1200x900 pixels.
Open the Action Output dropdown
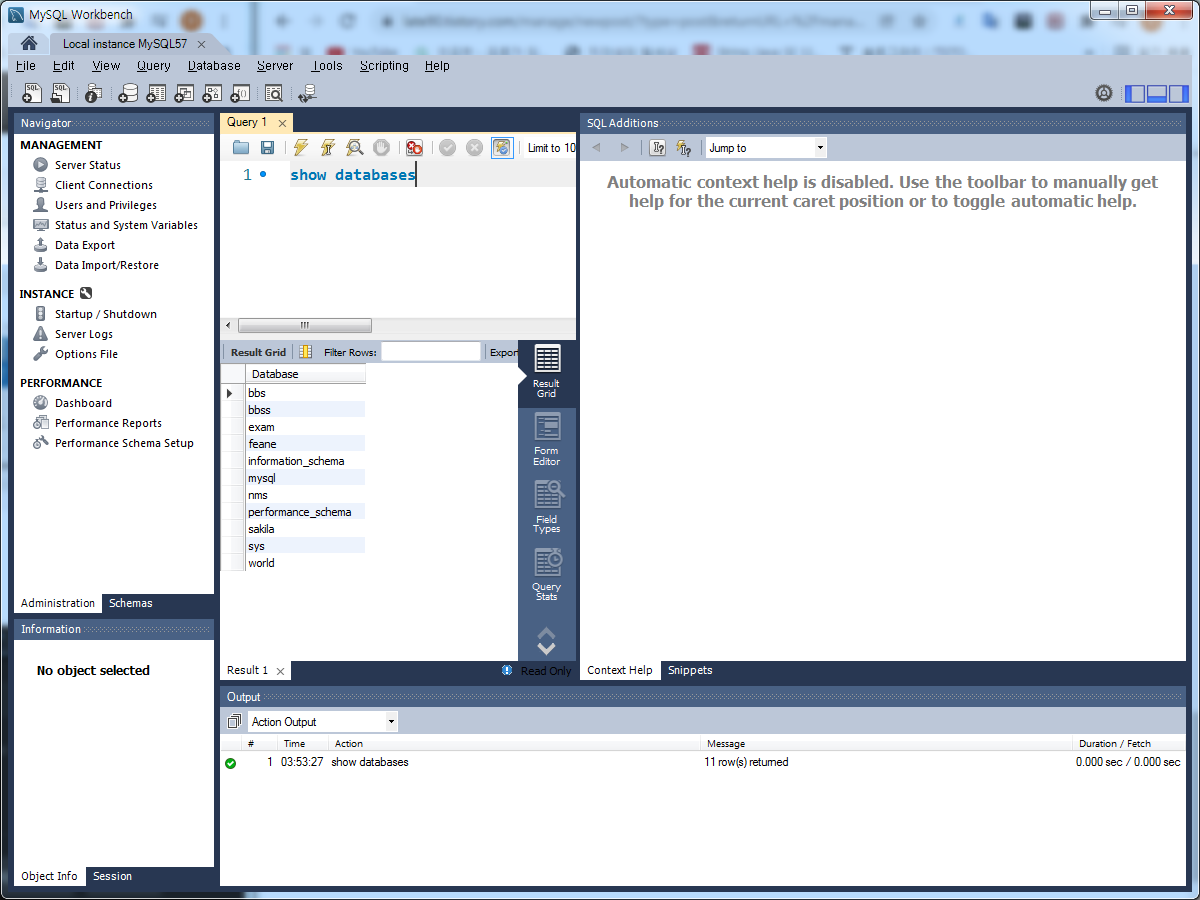(323, 722)
